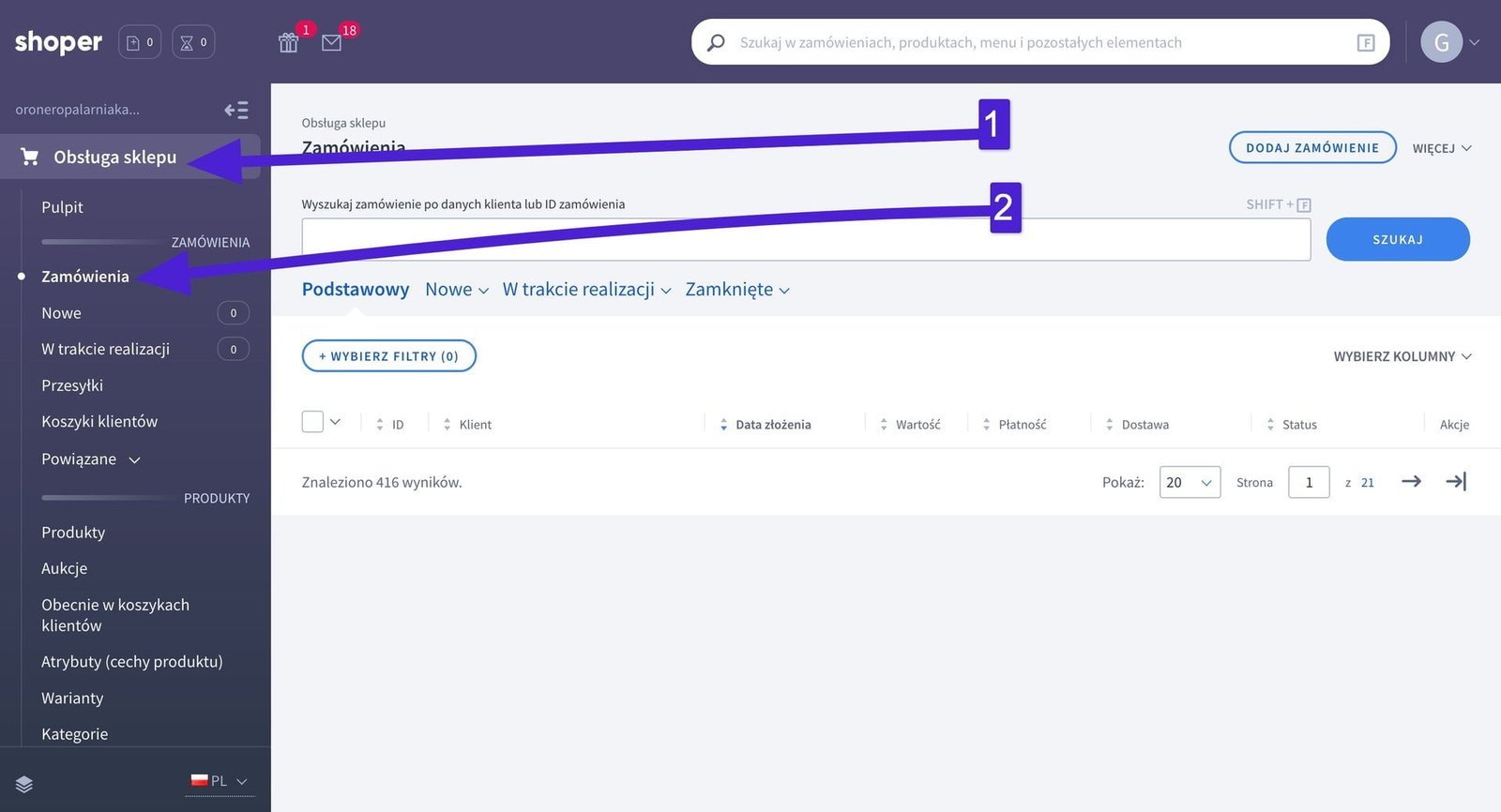Click the order search input field
This screenshot has width=1501, height=812.
click(x=805, y=240)
